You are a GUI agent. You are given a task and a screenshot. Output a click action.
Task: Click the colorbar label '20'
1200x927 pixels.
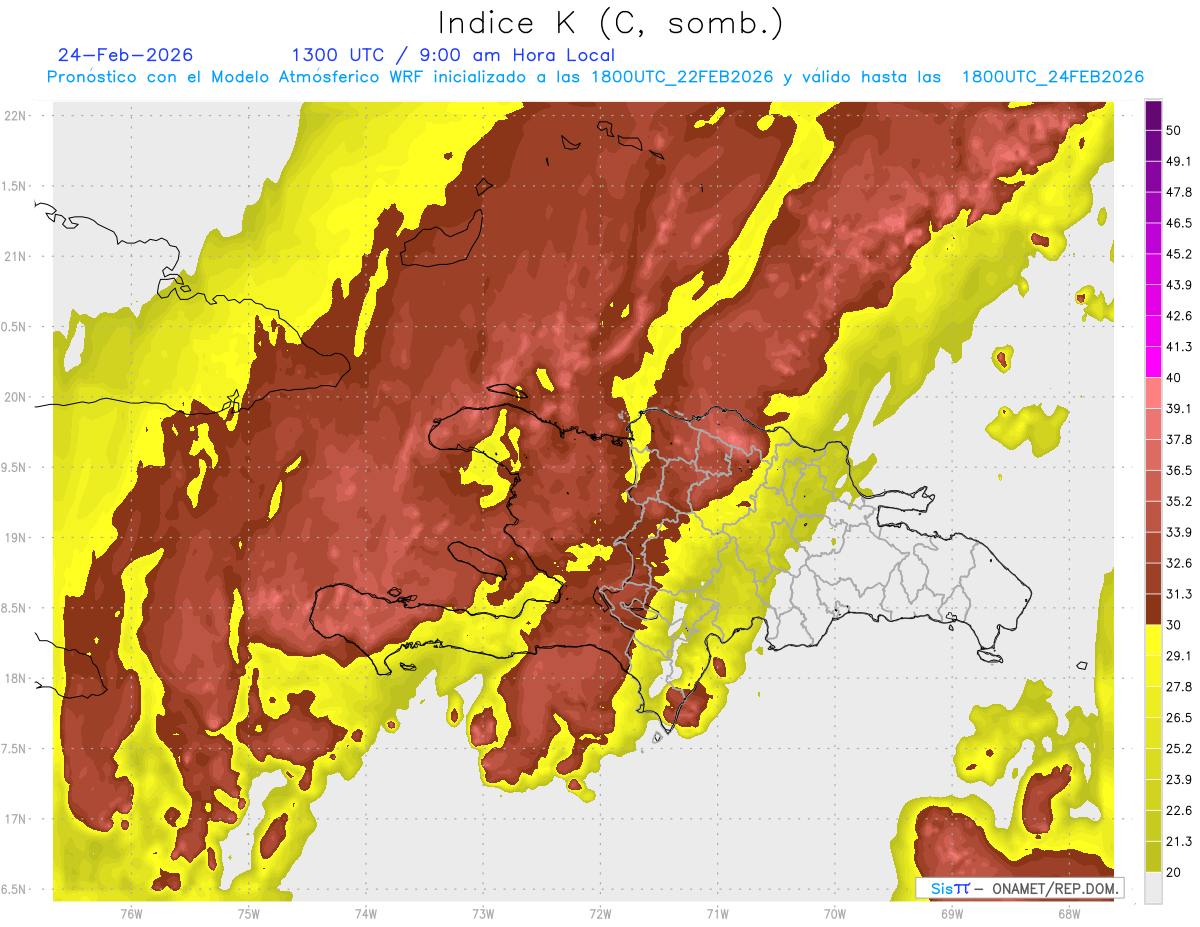[1174, 873]
